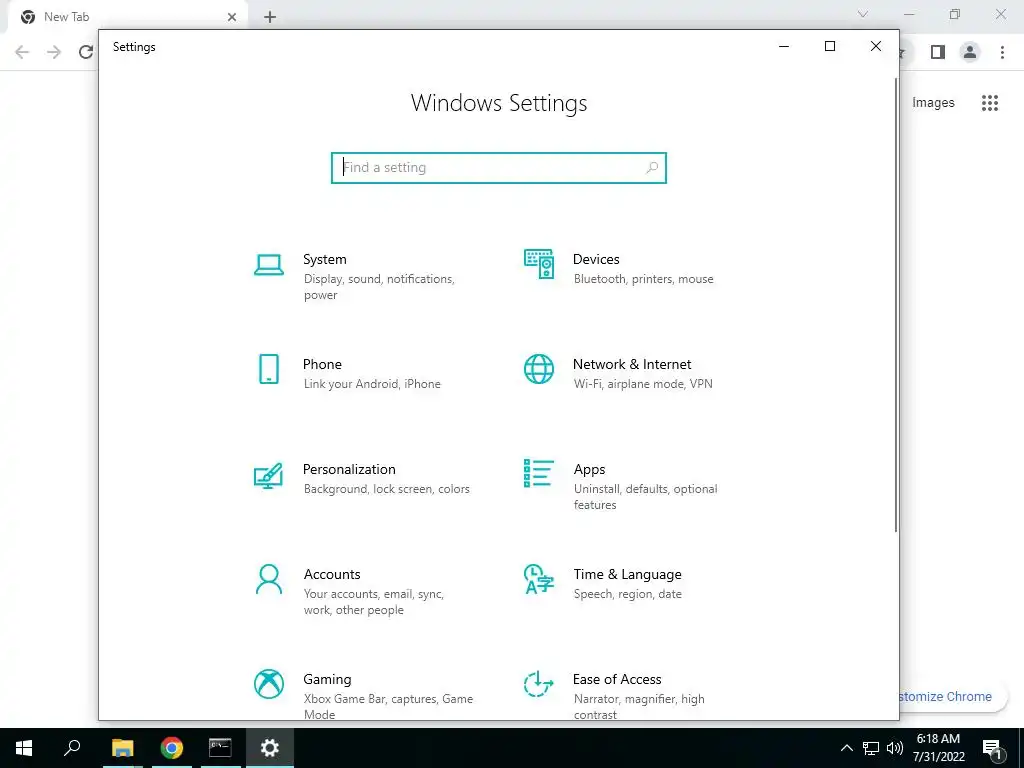This screenshot has width=1024, height=768.
Task: Open the System settings heading
Action: tap(325, 259)
